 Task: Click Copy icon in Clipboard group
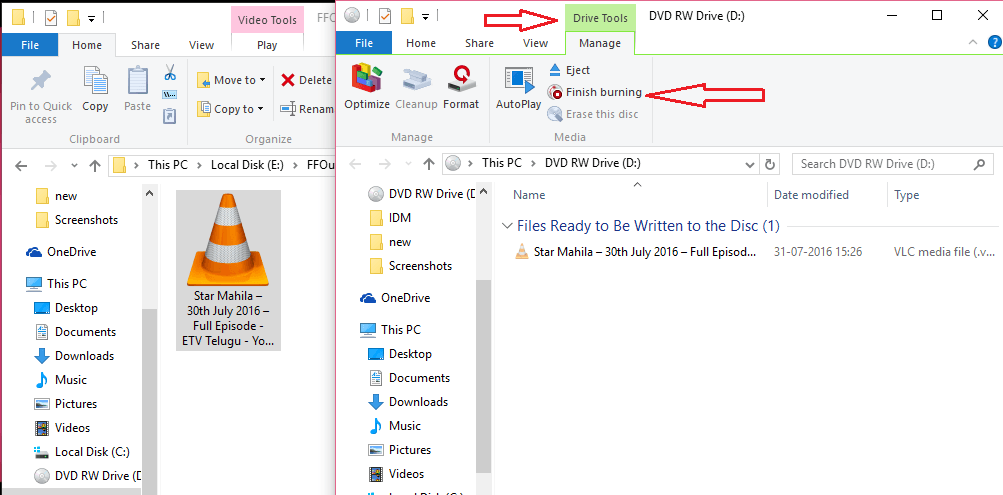point(95,90)
